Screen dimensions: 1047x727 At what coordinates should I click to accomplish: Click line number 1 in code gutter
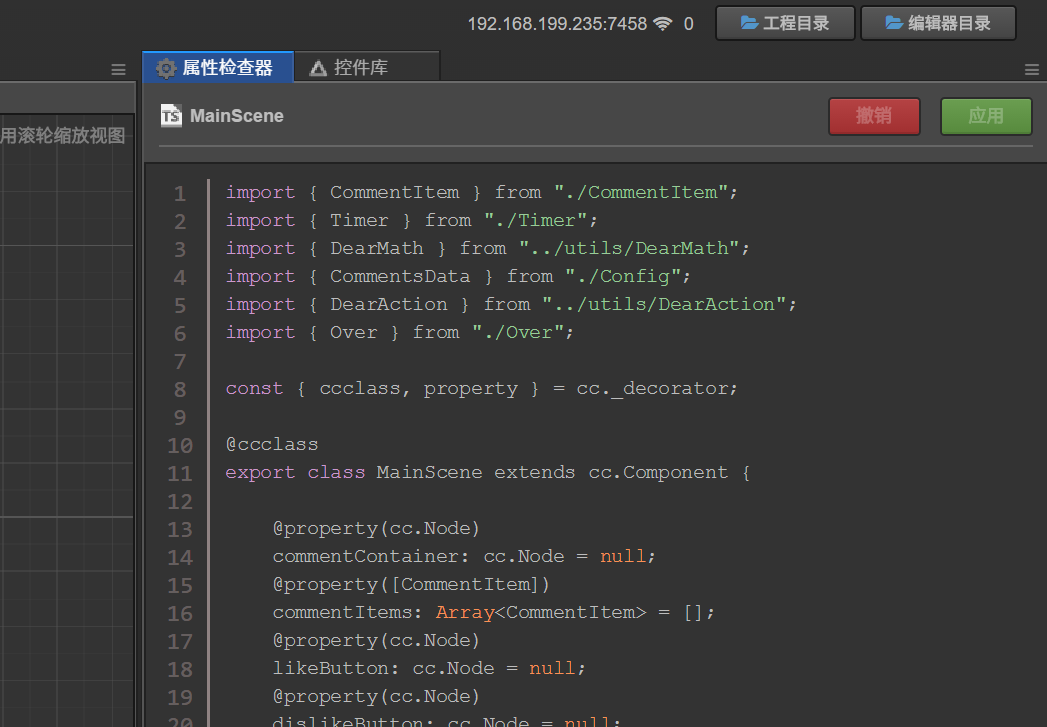click(180, 194)
